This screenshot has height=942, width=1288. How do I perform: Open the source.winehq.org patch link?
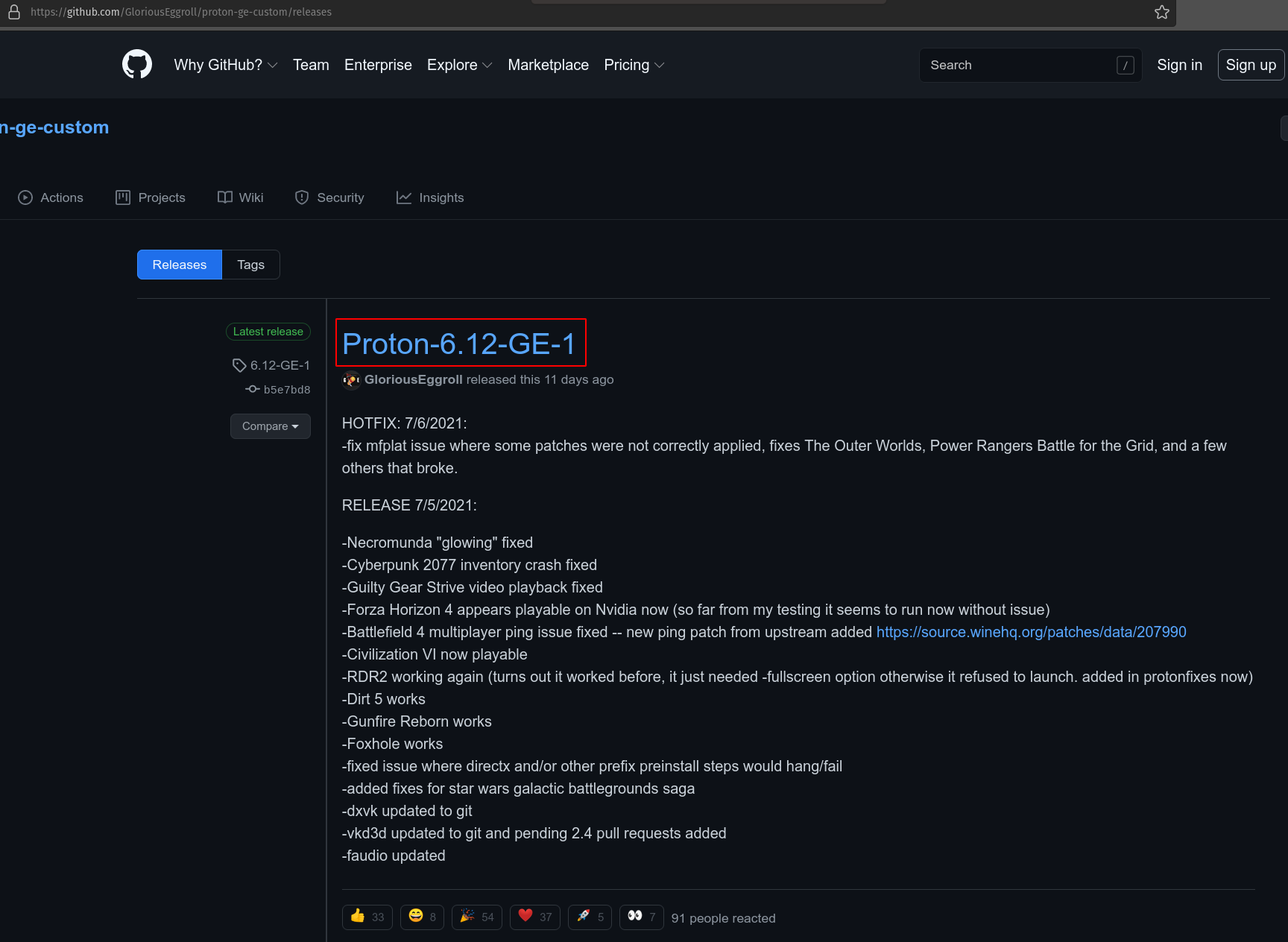(1031, 632)
